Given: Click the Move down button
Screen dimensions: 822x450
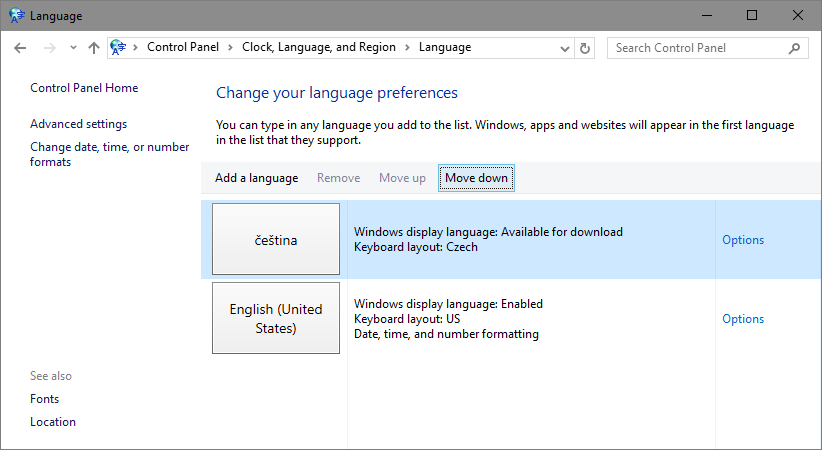Looking at the screenshot, I should (x=476, y=178).
